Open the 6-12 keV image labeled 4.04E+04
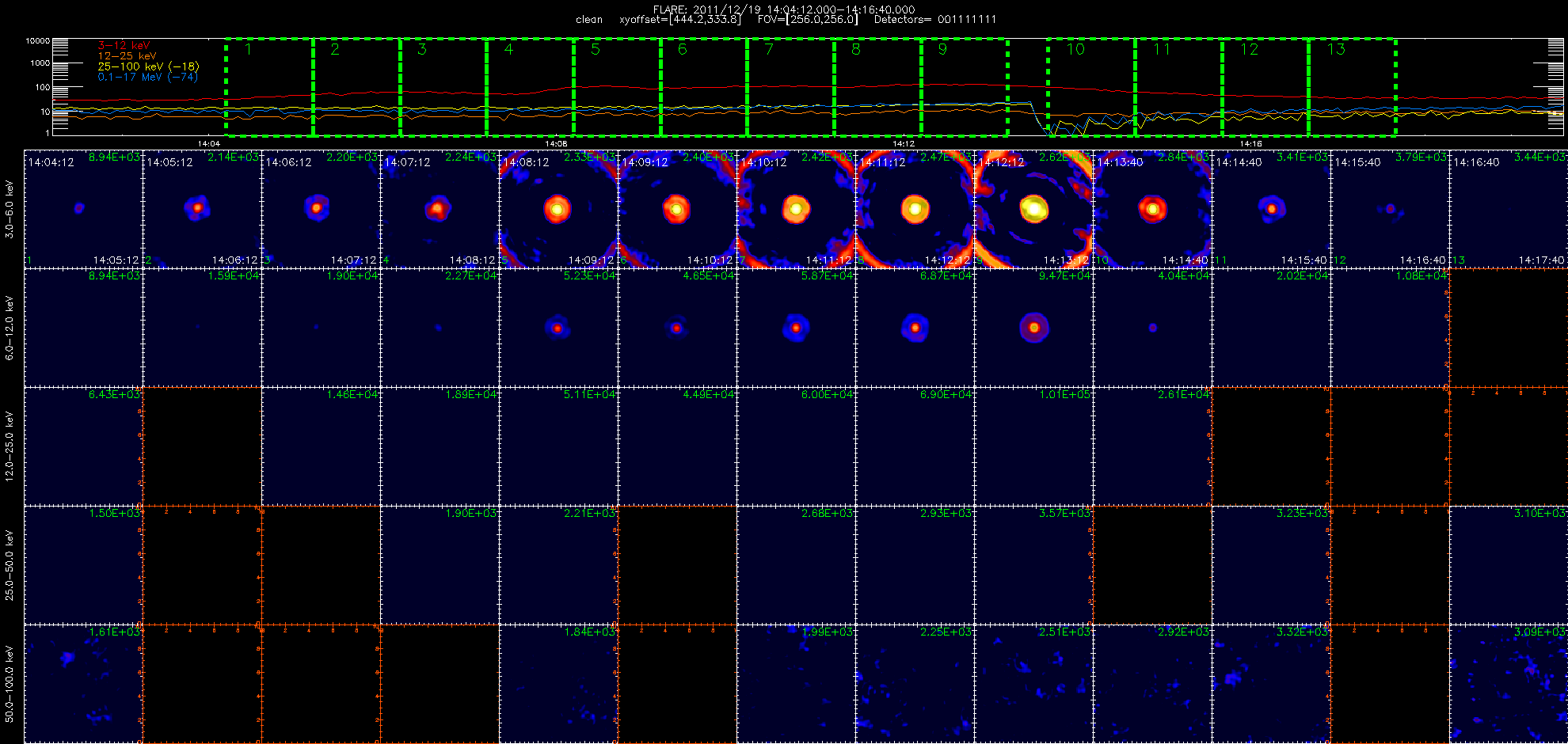The width and height of the screenshot is (1568, 744). click(1152, 328)
